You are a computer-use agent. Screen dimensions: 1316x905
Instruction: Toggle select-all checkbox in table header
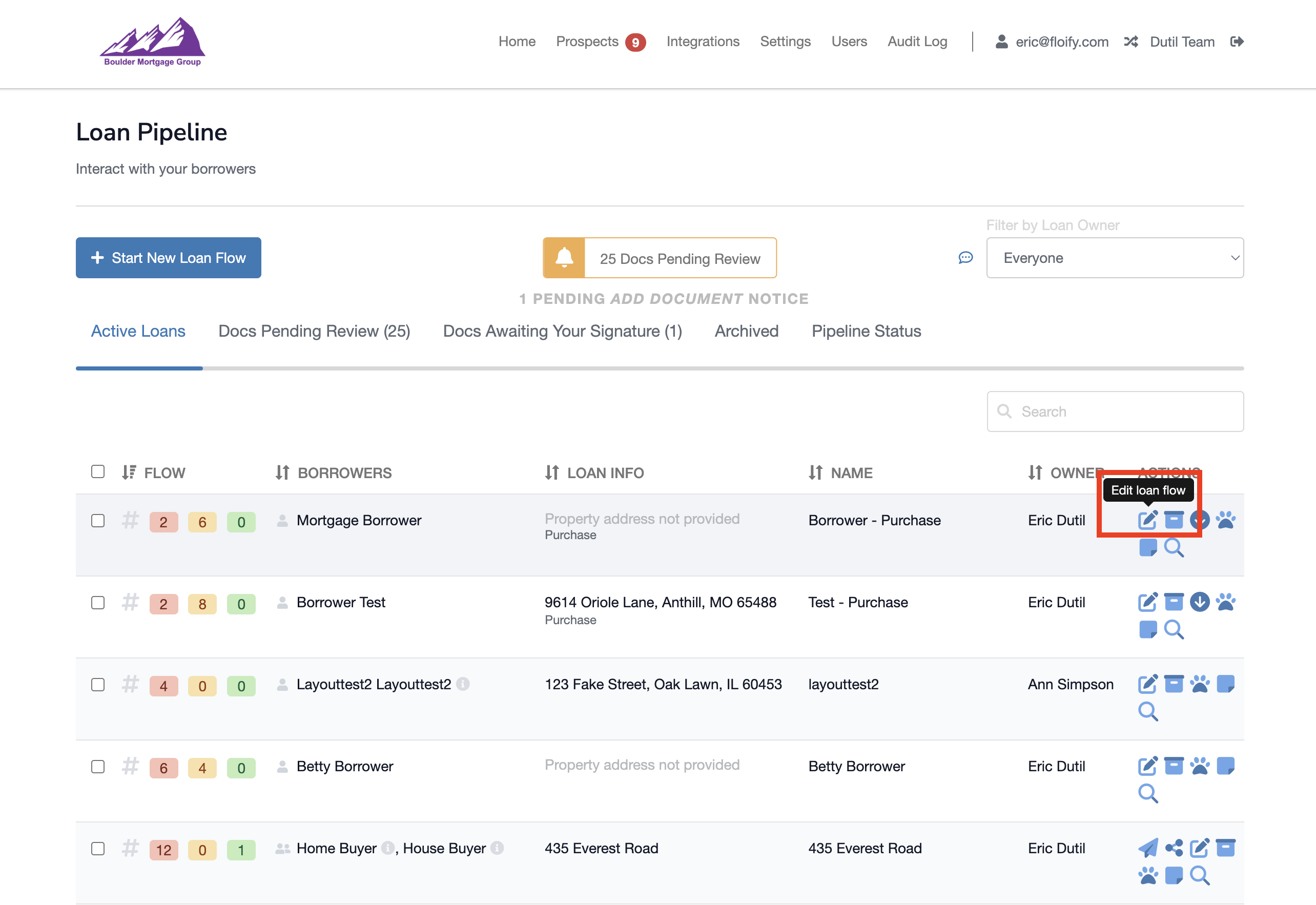click(x=98, y=472)
